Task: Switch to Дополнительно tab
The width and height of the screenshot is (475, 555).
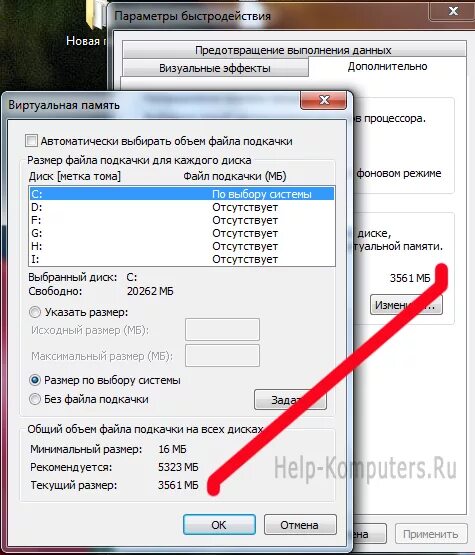Action: (387, 67)
